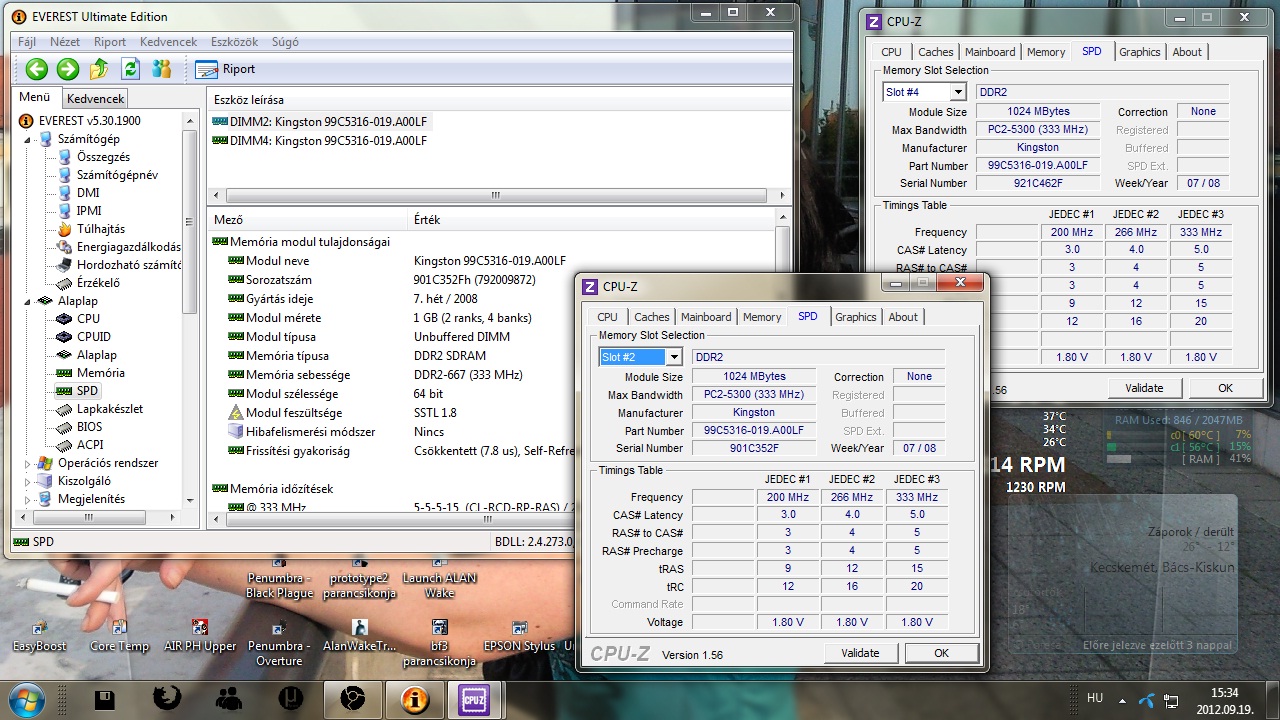Open the Súgó menu in EVEREST
1280x720 pixels.
tap(285, 42)
